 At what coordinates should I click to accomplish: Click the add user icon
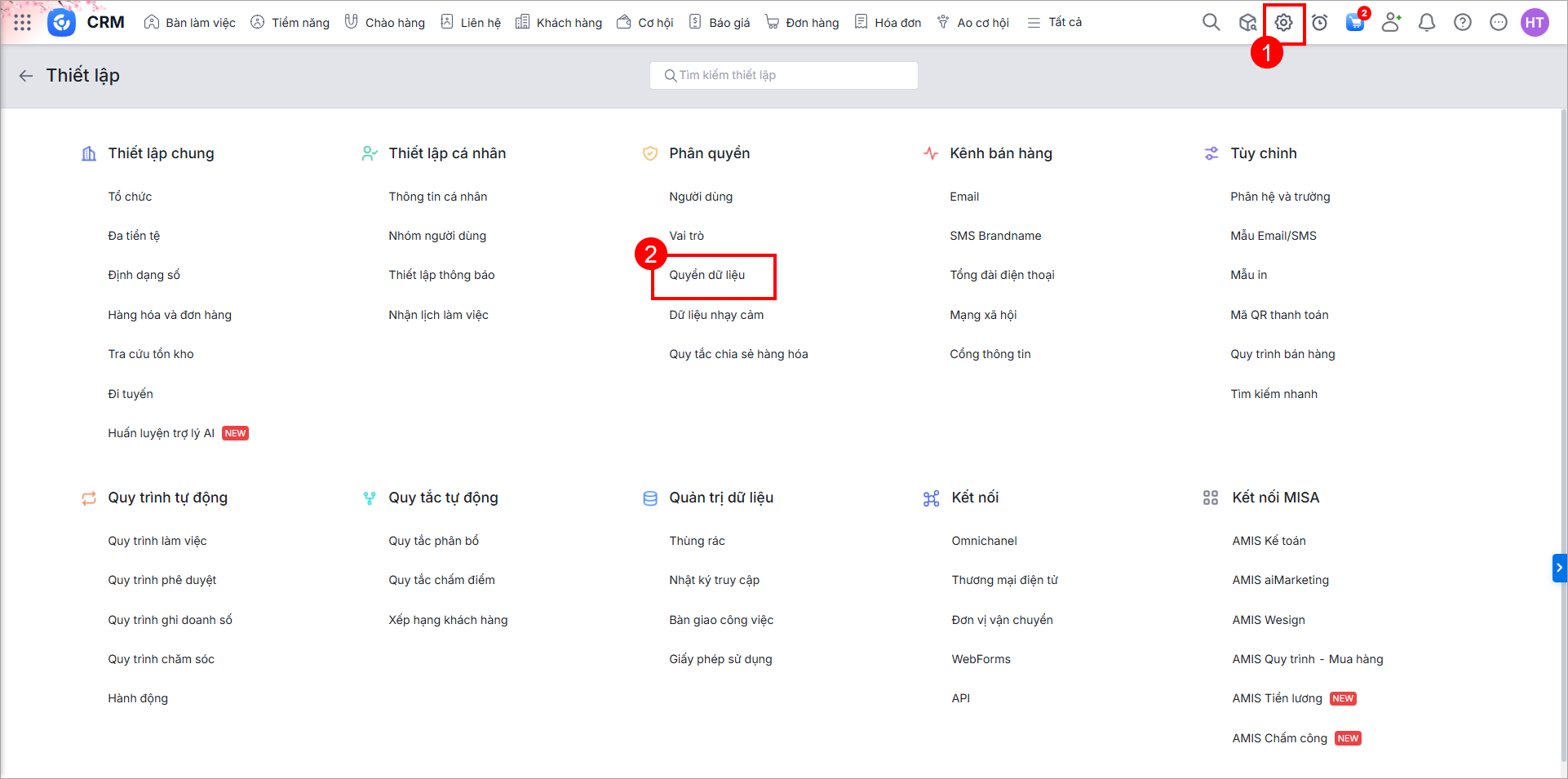coord(1391,23)
